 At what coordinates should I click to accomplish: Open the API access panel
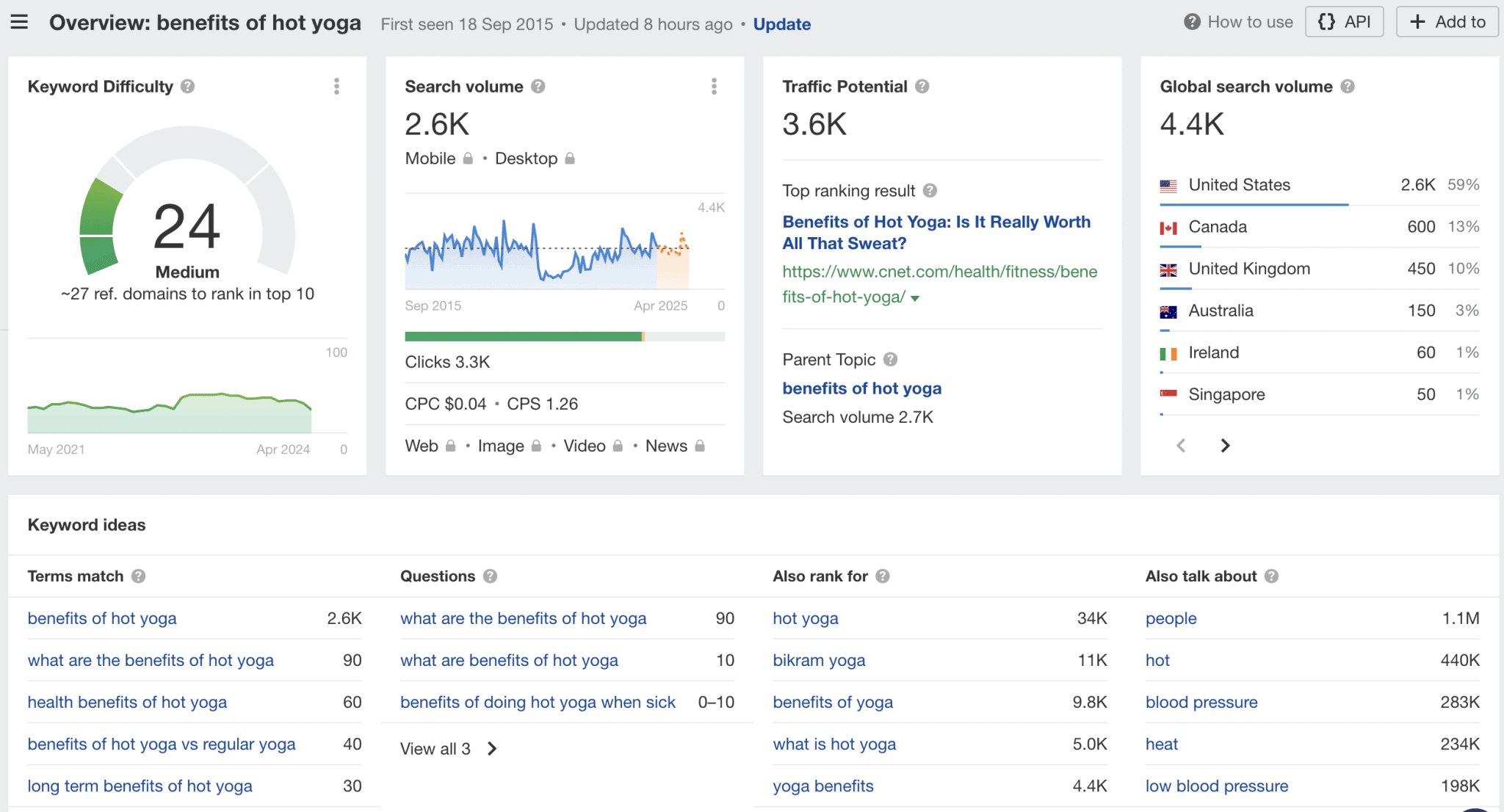[x=1344, y=21]
